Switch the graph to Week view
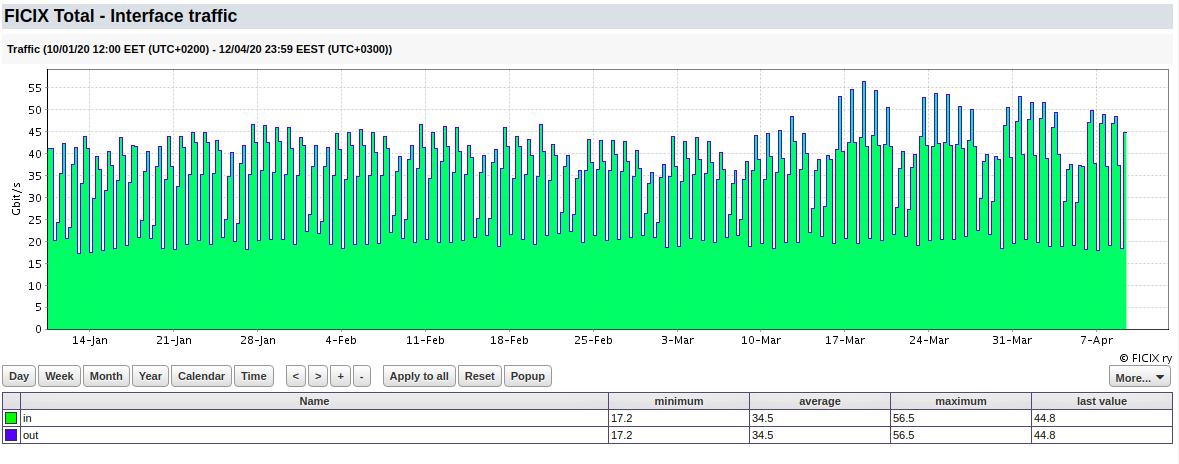The width and height of the screenshot is (1179, 464). (x=59, y=376)
